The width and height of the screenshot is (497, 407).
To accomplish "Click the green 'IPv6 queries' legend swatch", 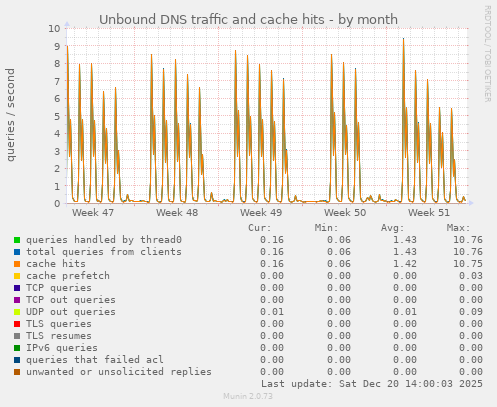I will [x=17, y=348].
